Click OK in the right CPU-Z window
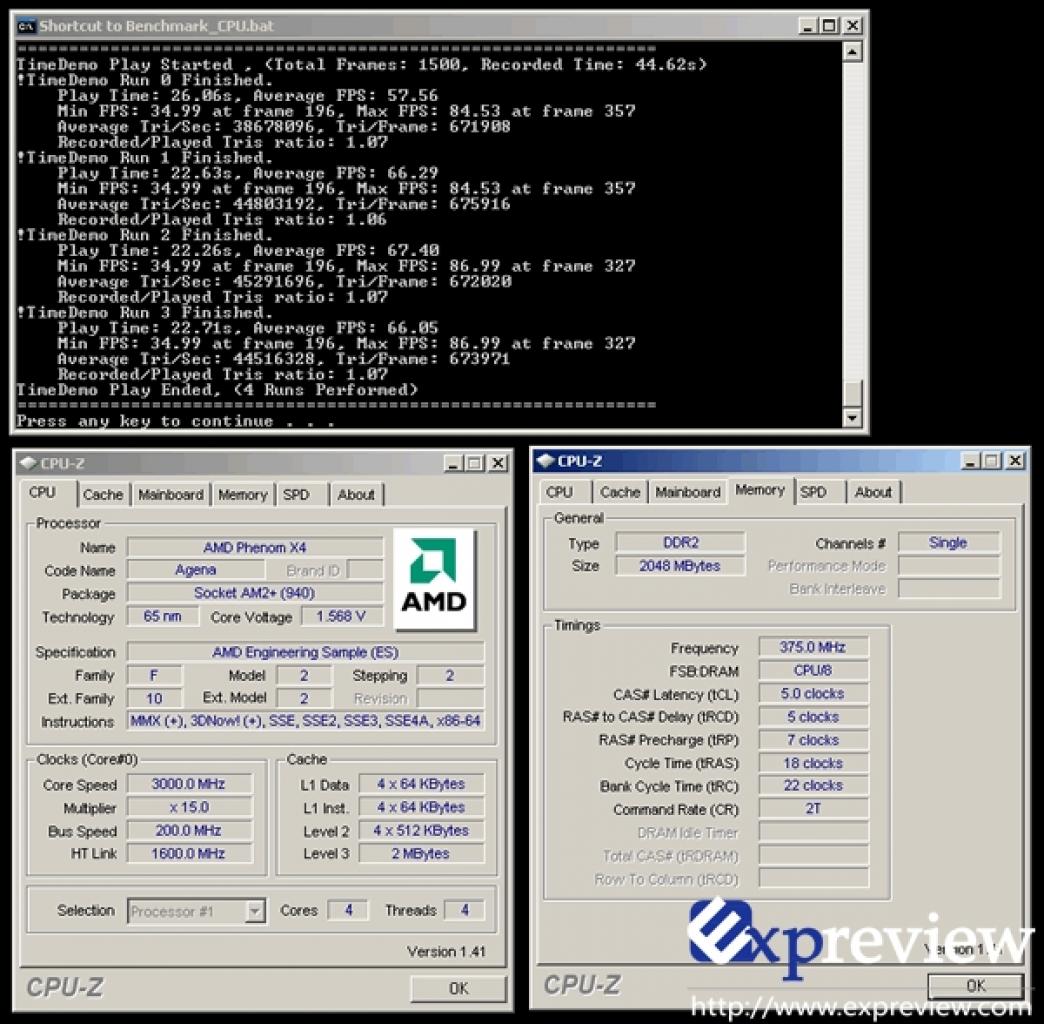Screen dimensions: 1044x1024 point(975,985)
